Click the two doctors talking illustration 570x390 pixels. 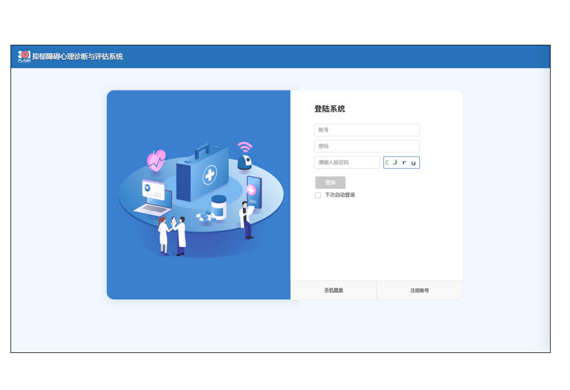click(x=172, y=236)
